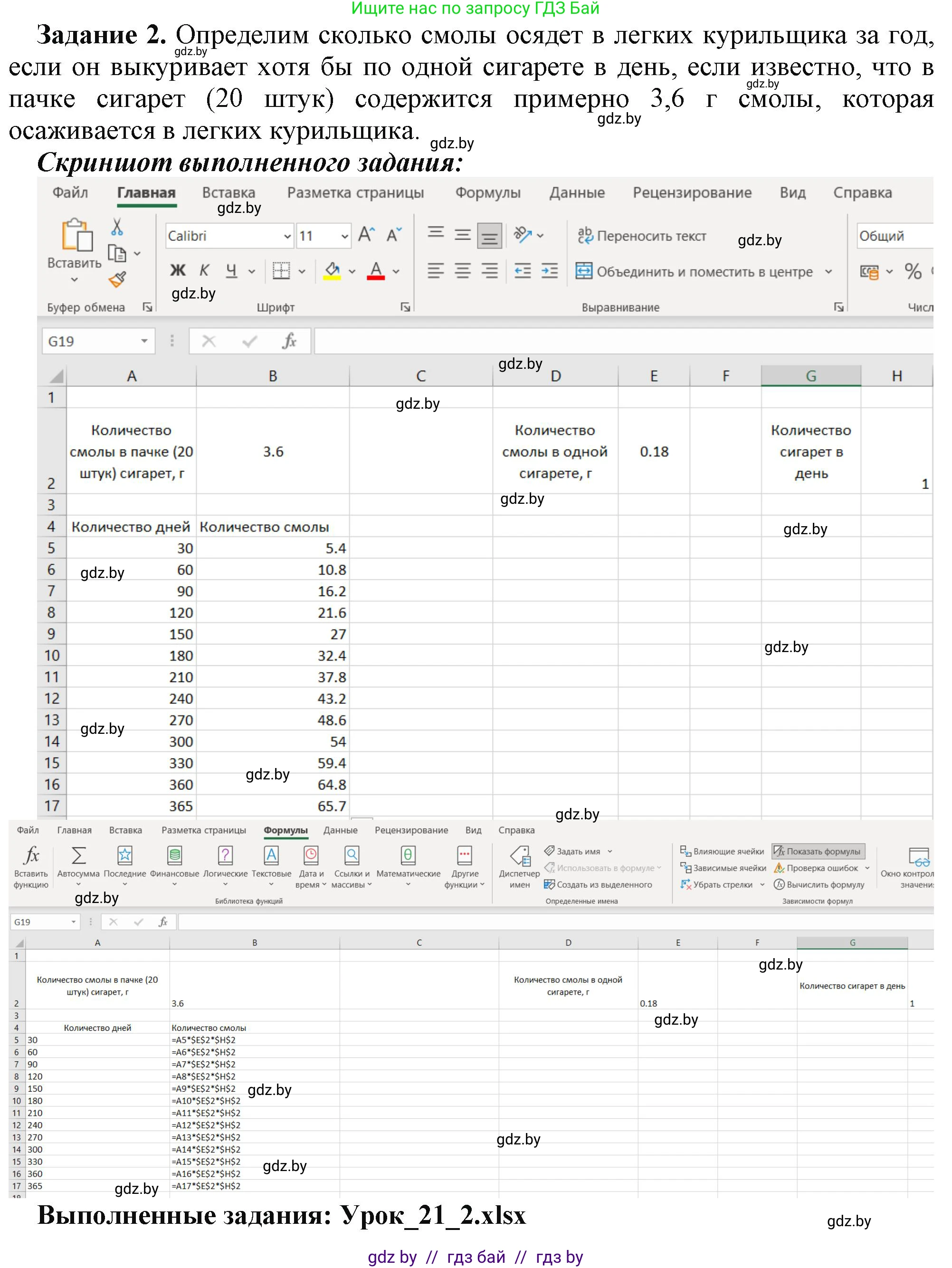Expand the G19 Name Box dropdown

pyautogui.click(x=144, y=342)
